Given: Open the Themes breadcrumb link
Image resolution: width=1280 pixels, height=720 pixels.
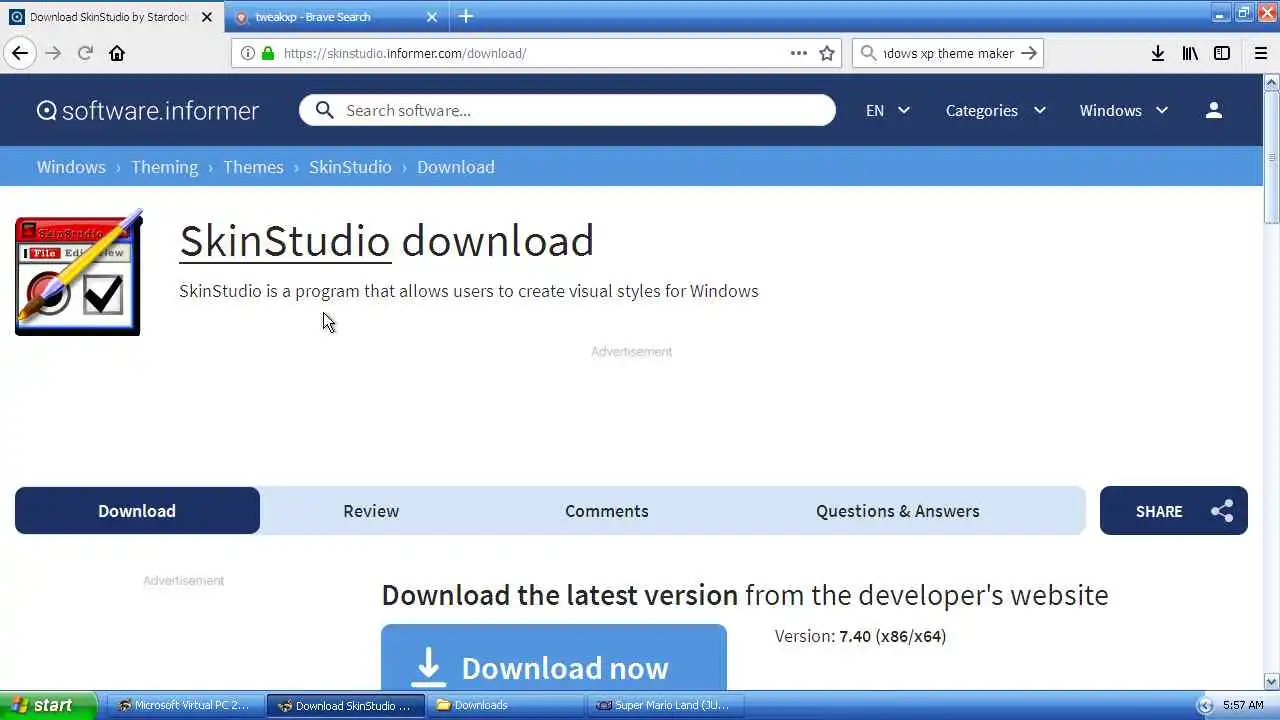Looking at the screenshot, I should click(x=253, y=167).
